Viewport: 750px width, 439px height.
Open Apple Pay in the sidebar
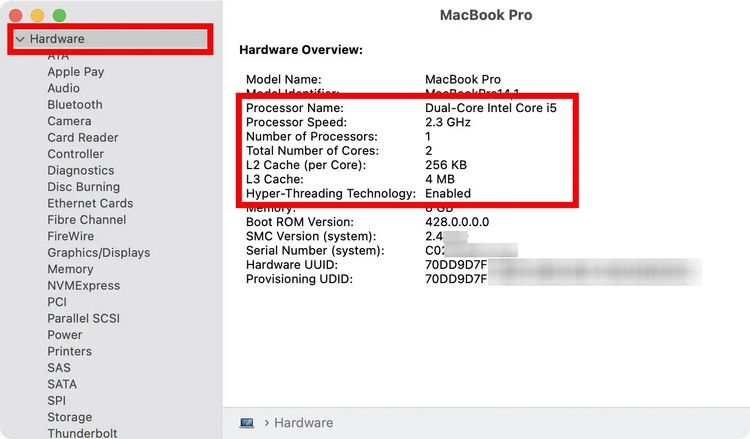coord(76,72)
